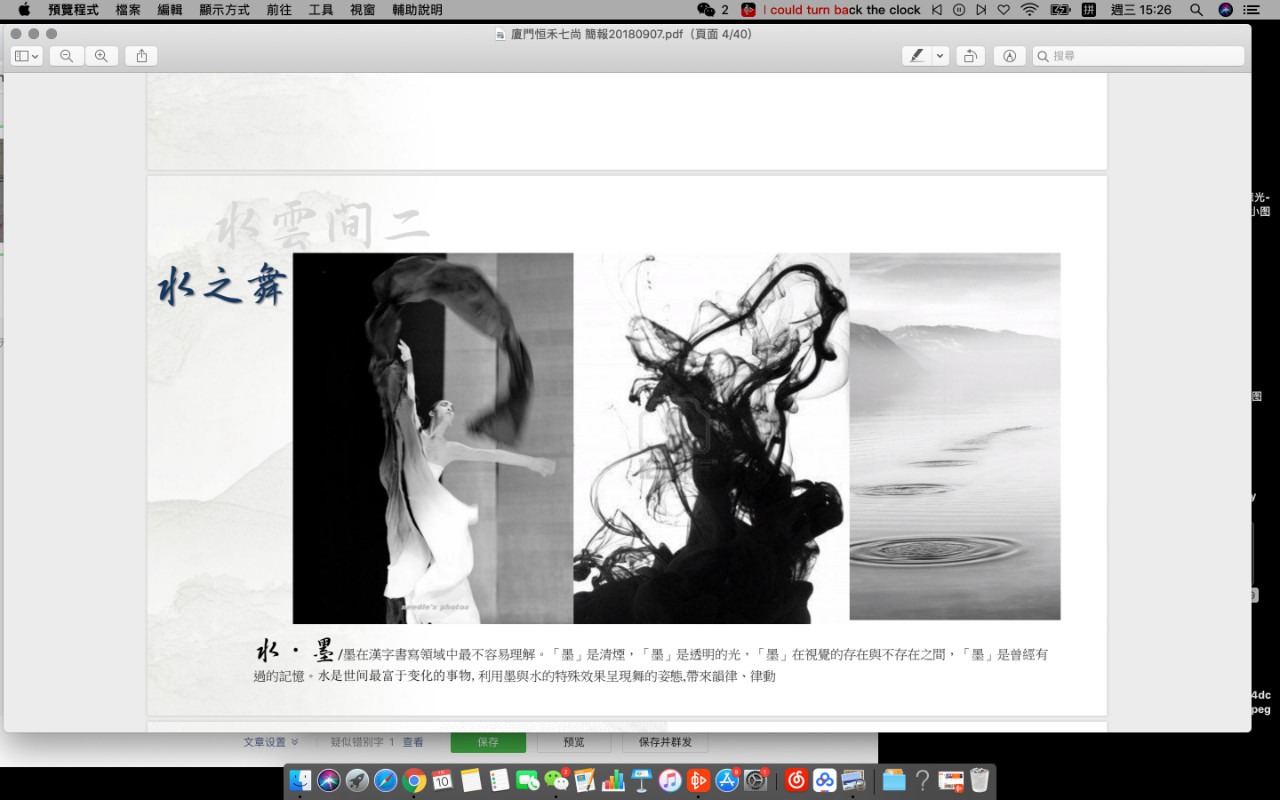Open the 工具 menu
The width and height of the screenshot is (1280, 800).
point(321,10)
